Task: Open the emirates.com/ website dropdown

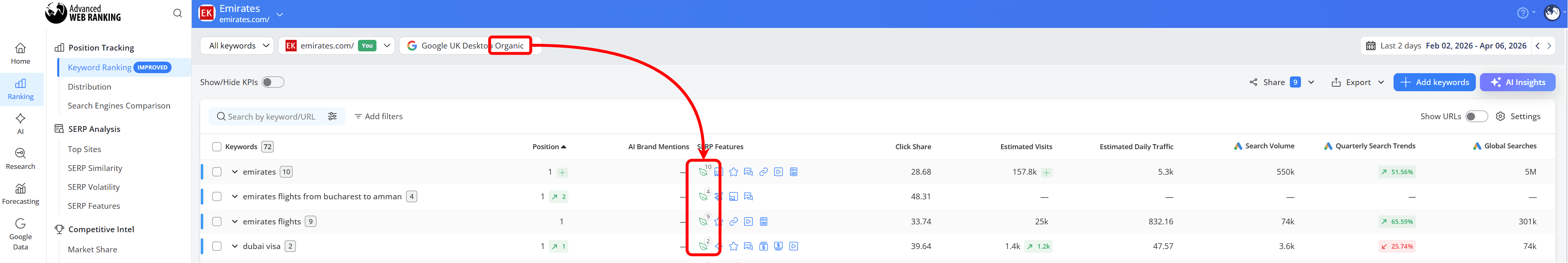Action: pos(337,46)
